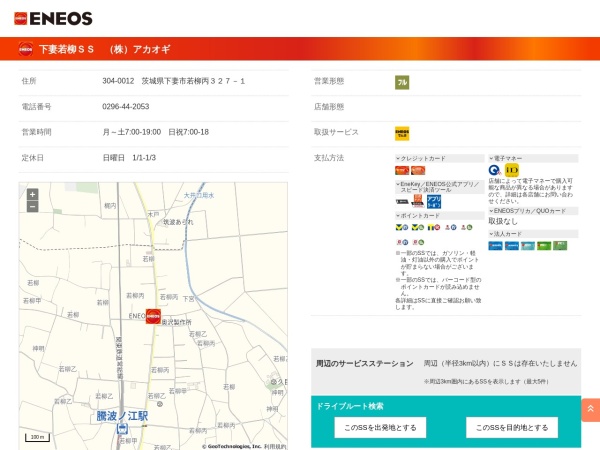
Task: Click the 奥沢製作所 label on the map
Action: pos(176,323)
